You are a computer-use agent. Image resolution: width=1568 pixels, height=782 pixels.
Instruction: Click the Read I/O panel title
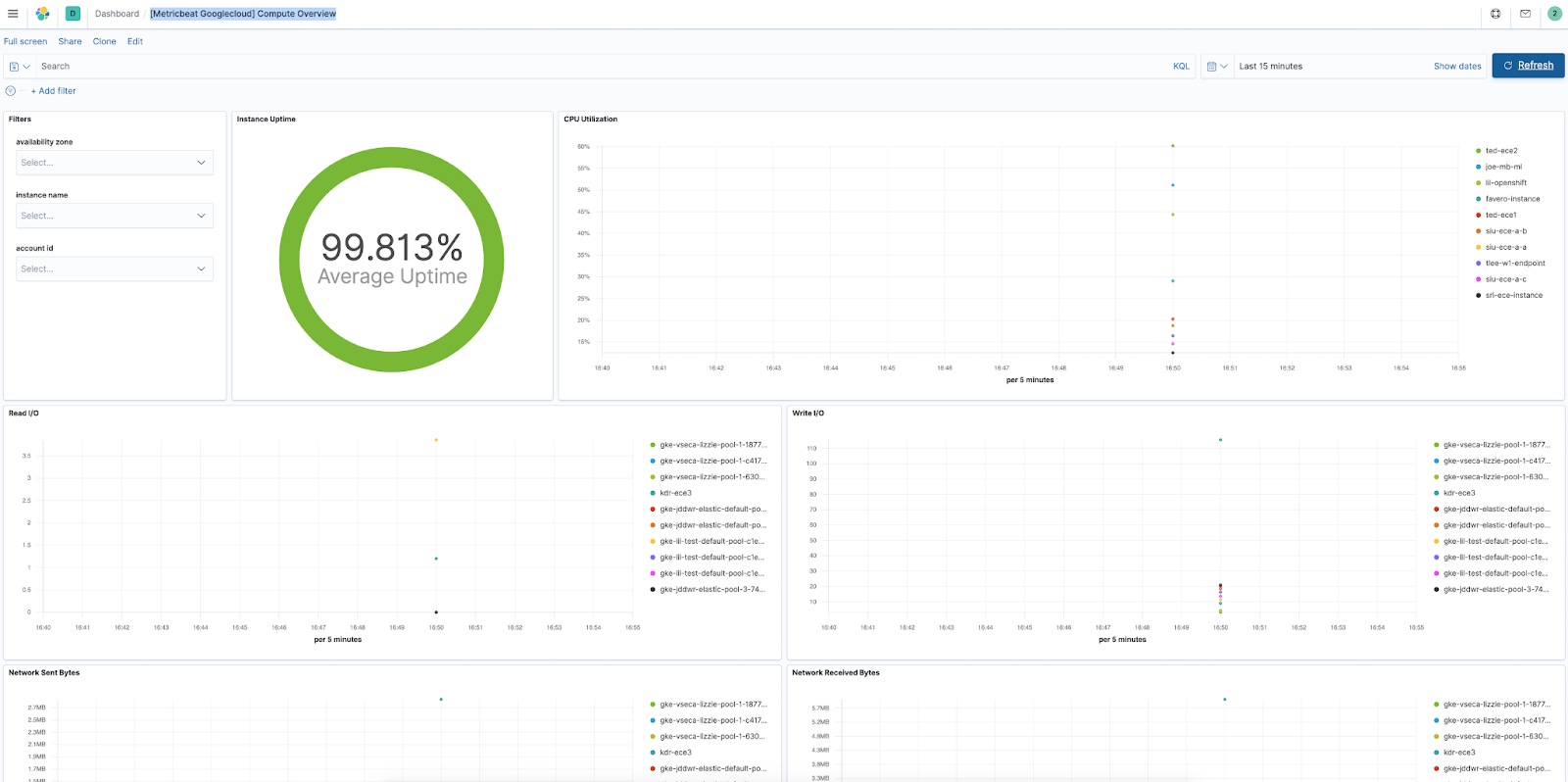click(24, 414)
